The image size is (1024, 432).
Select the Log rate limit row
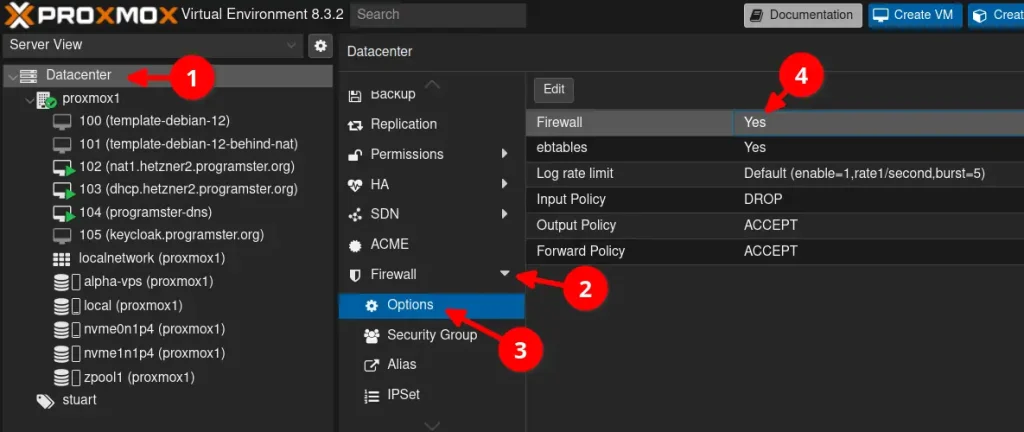pos(775,174)
